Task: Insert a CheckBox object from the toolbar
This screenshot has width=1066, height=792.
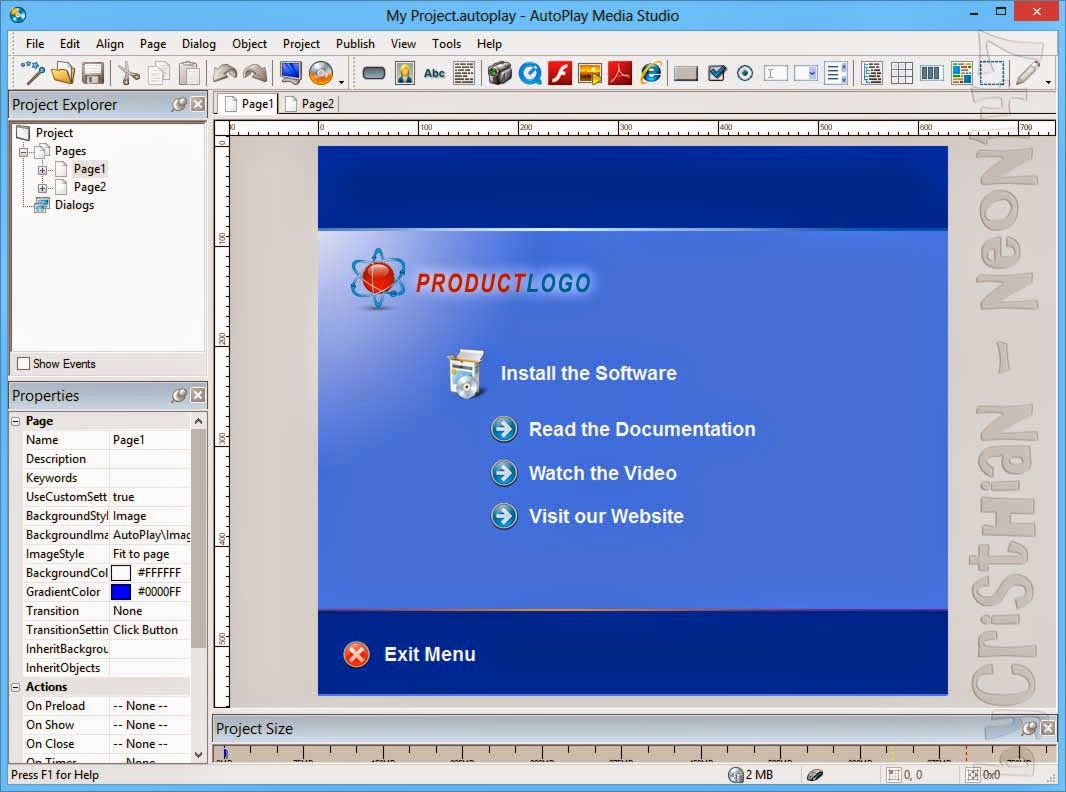Action: click(x=717, y=73)
